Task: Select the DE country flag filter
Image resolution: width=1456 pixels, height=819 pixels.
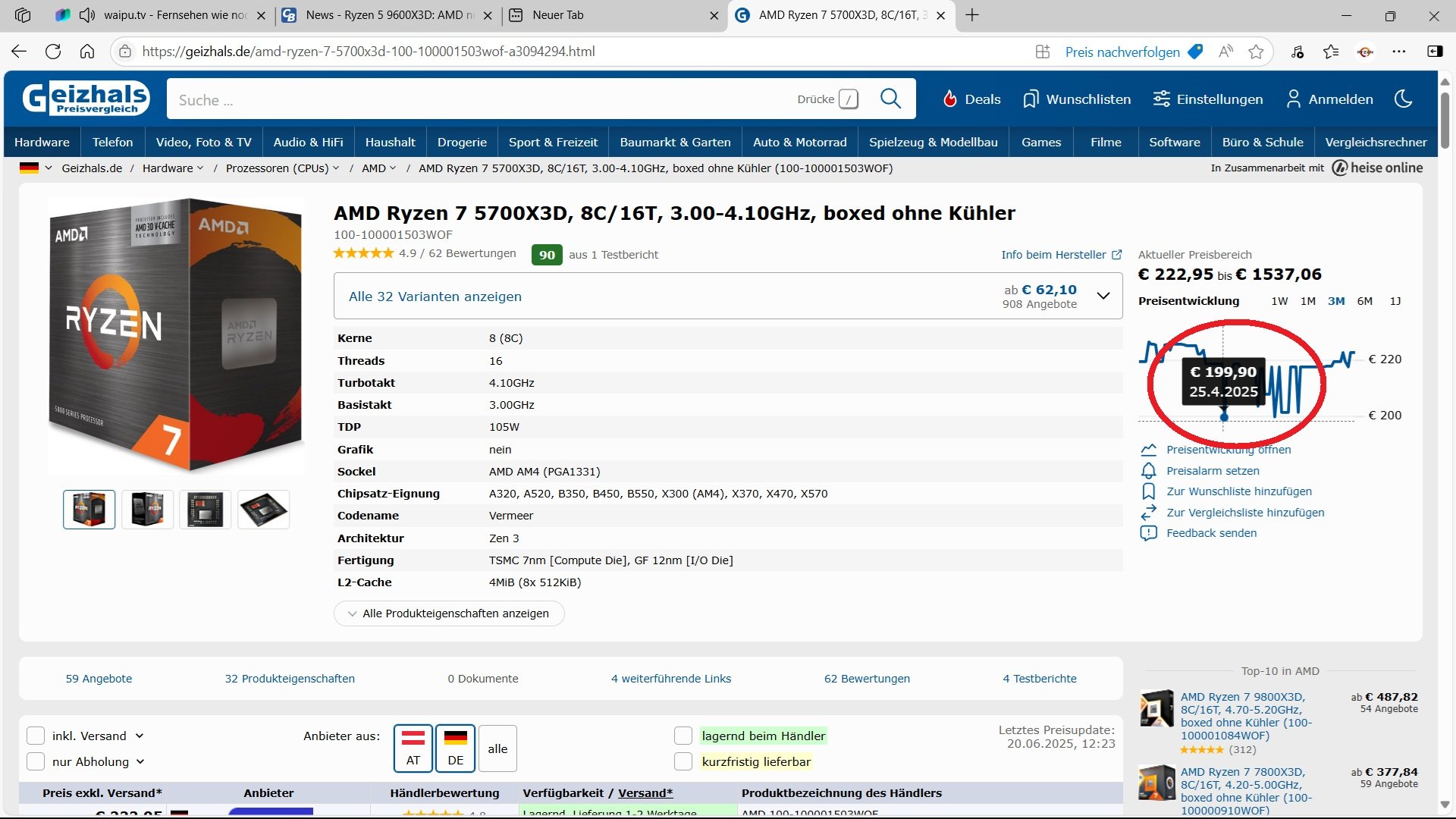Action: (455, 748)
